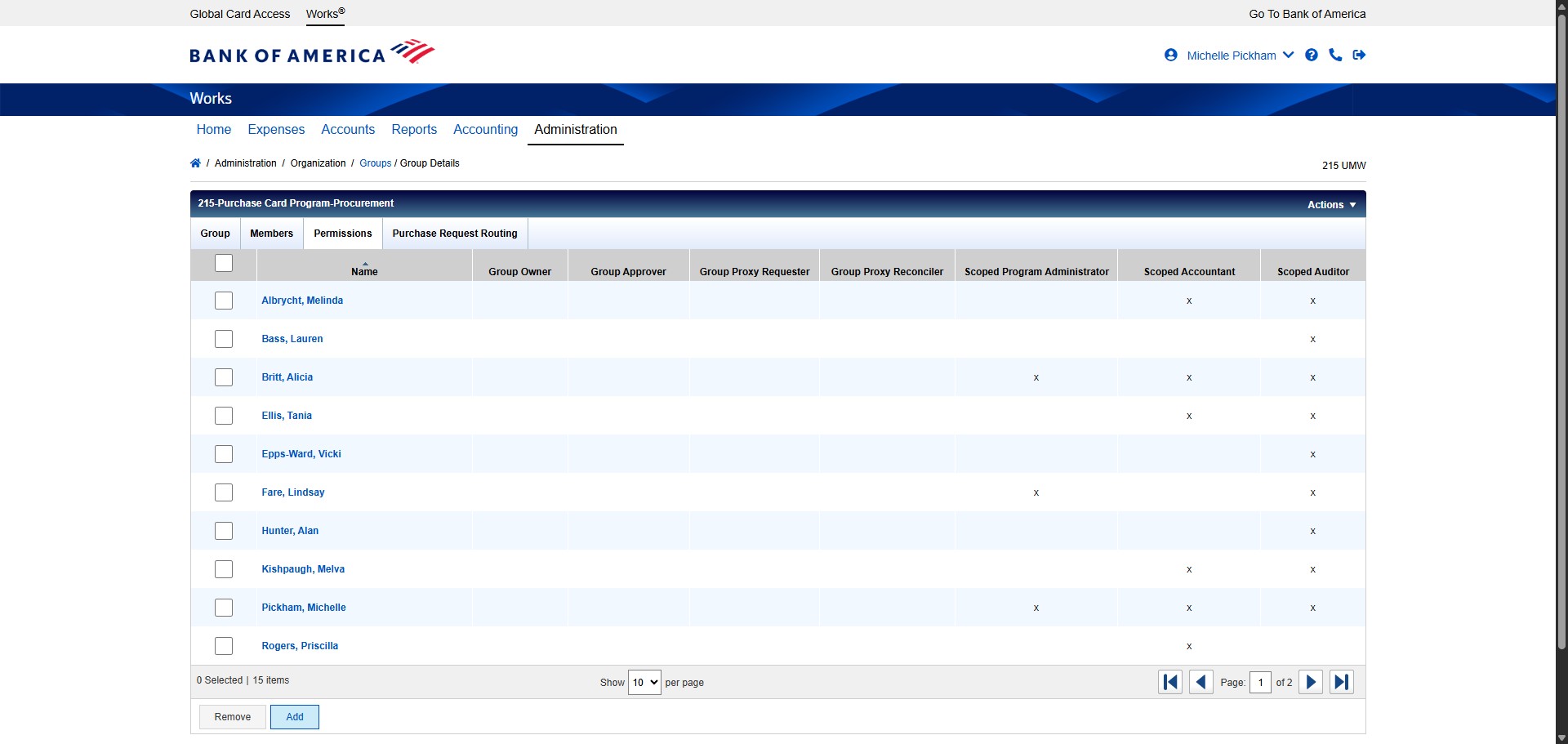The height and width of the screenshot is (744, 1568).
Task: Open Britt, Alicia's details
Action: click(287, 377)
